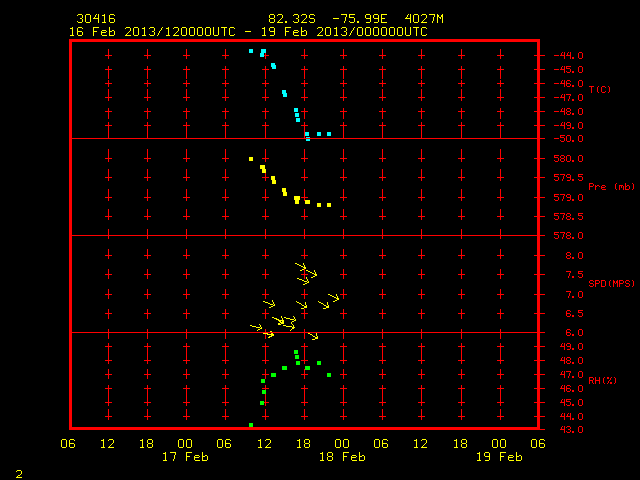Click the 17 Feb date label

185,457
